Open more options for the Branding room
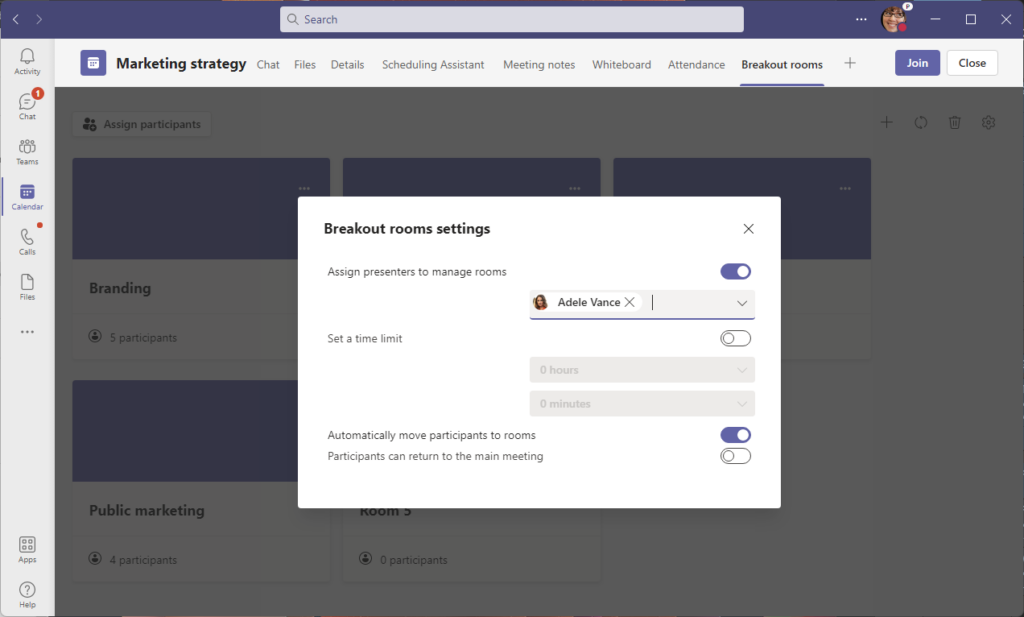The height and width of the screenshot is (617, 1024). point(304,189)
